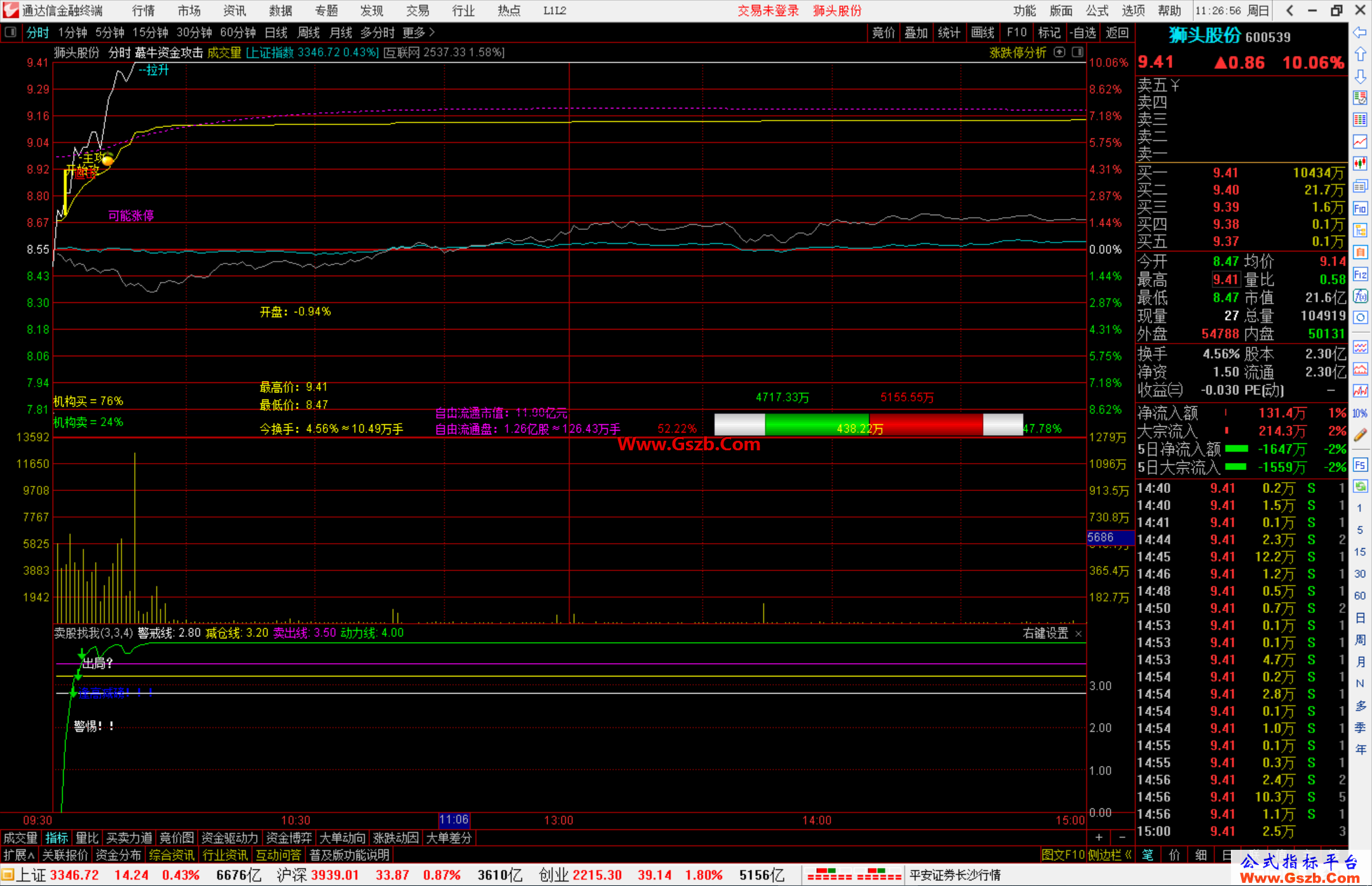This screenshot has width=1372, height=886.
Task: Click the 10% sidebar icon
Action: pyautogui.click(x=1360, y=413)
